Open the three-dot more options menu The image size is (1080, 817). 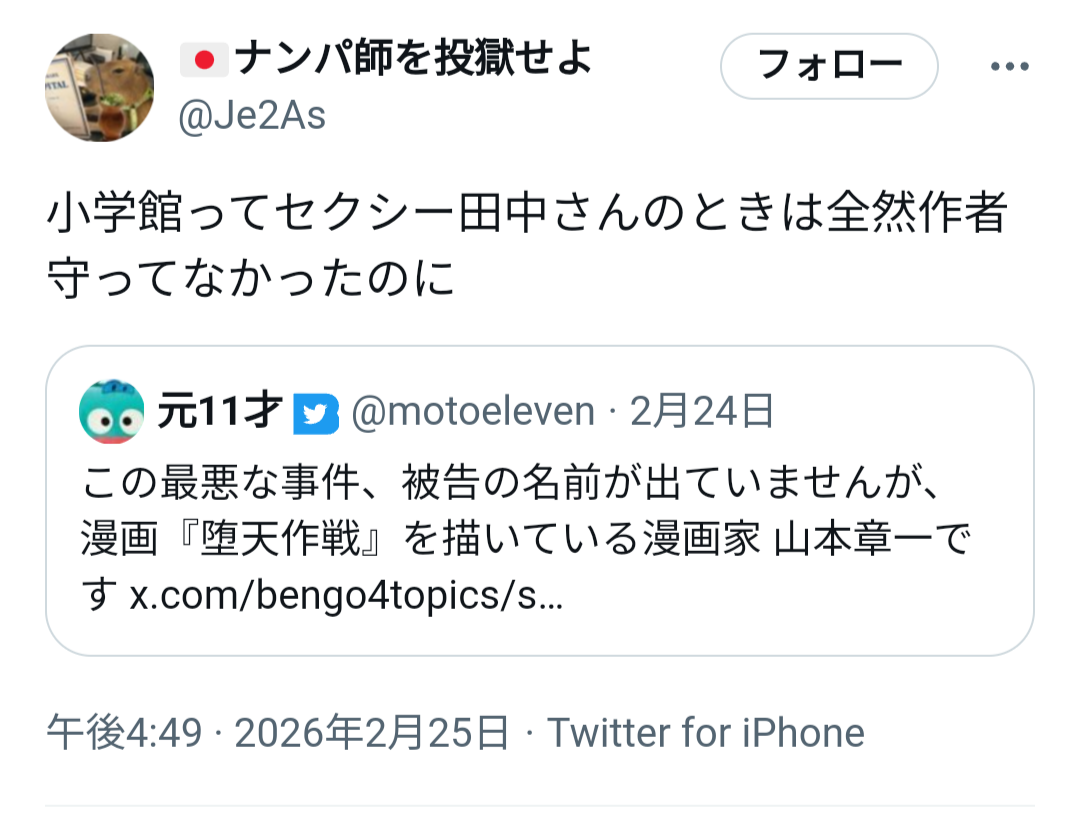(1009, 67)
